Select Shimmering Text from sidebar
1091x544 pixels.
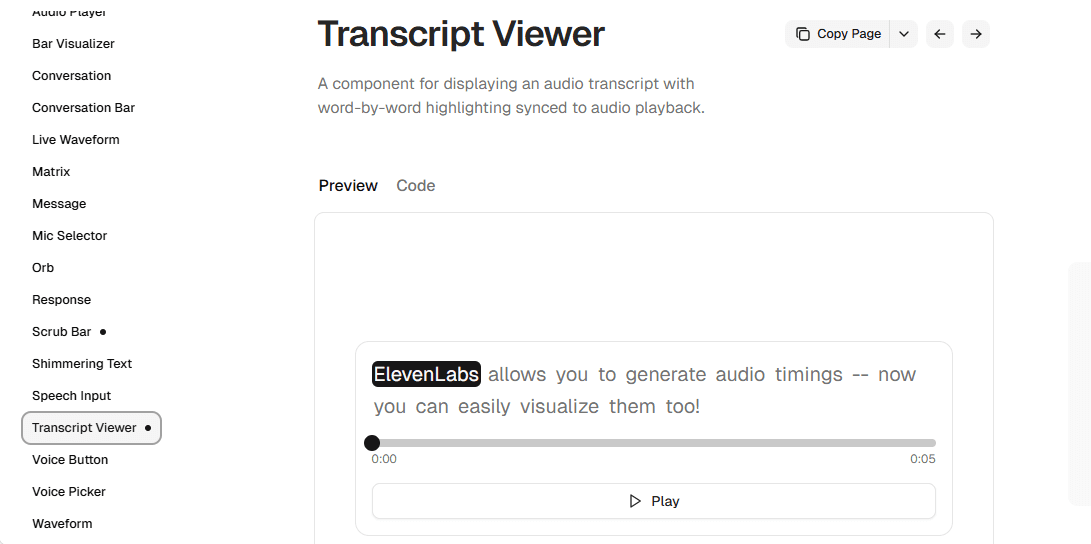(82, 364)
